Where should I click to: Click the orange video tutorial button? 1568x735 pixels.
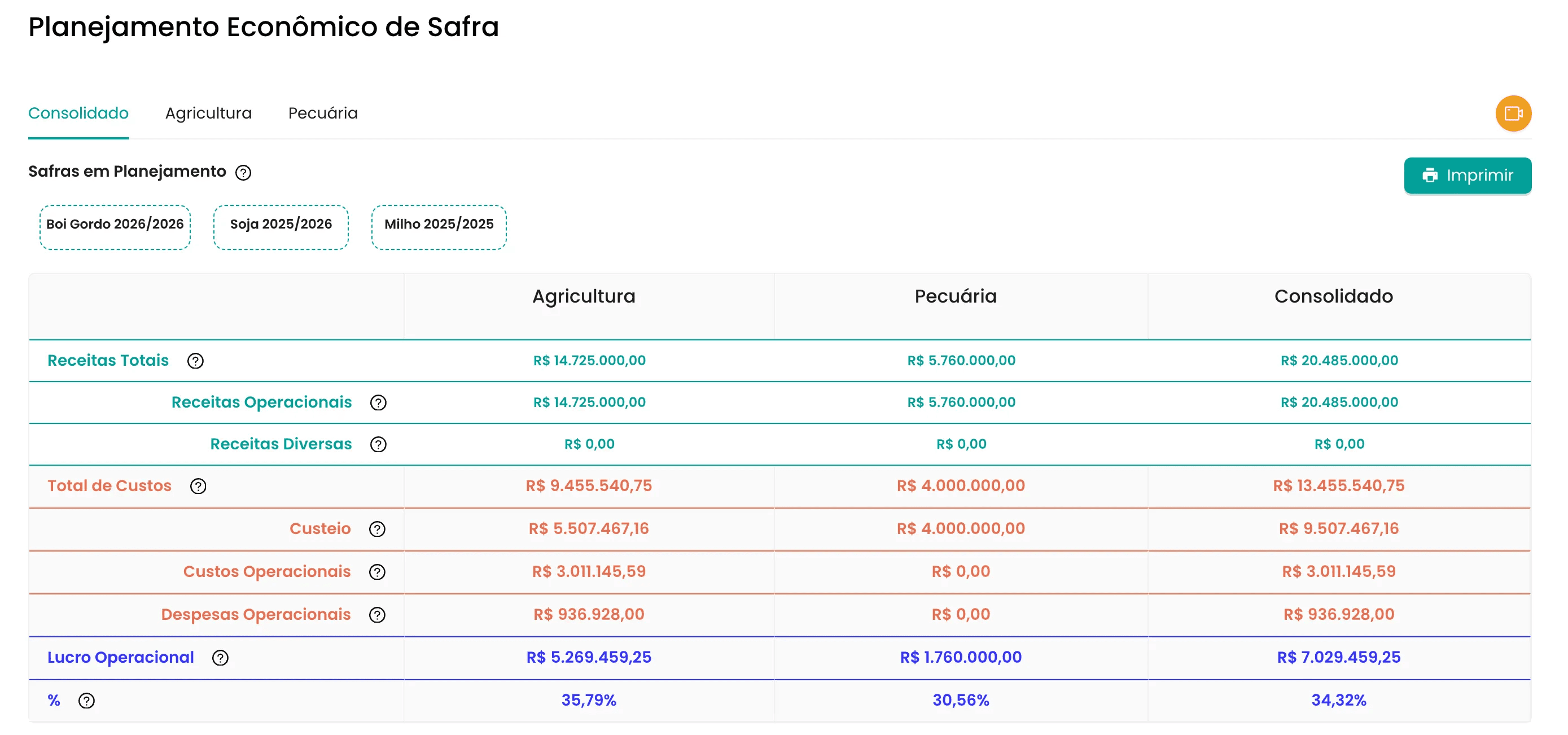(1513, 113)
